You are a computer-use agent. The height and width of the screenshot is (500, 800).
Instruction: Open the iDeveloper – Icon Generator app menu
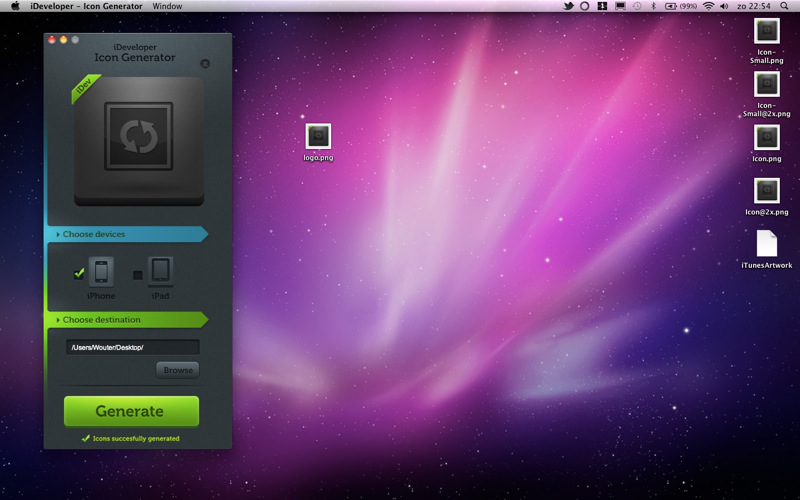(86, 6)
